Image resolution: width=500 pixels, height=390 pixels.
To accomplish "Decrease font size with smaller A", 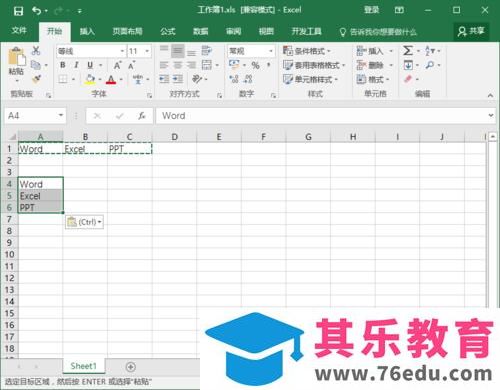I will 132,65.
